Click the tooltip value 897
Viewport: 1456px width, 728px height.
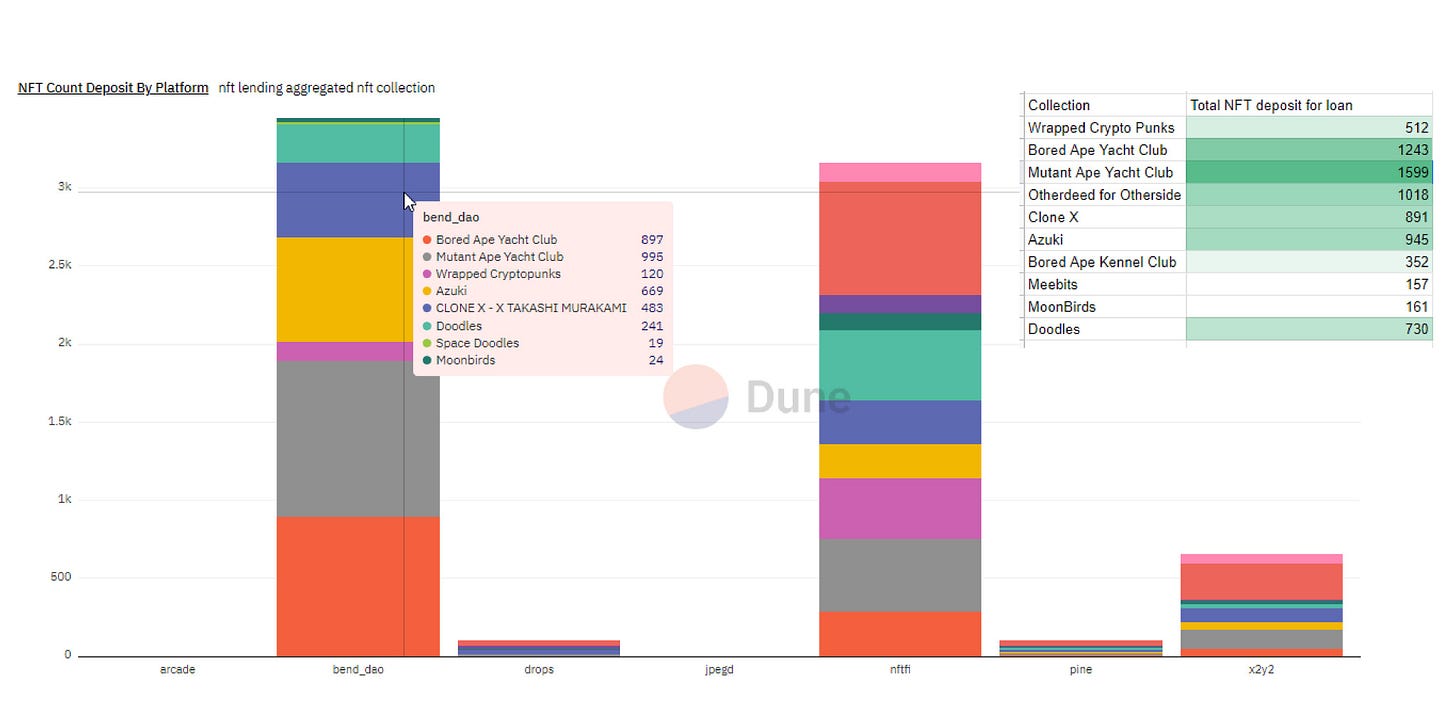[x=652, y=240]
